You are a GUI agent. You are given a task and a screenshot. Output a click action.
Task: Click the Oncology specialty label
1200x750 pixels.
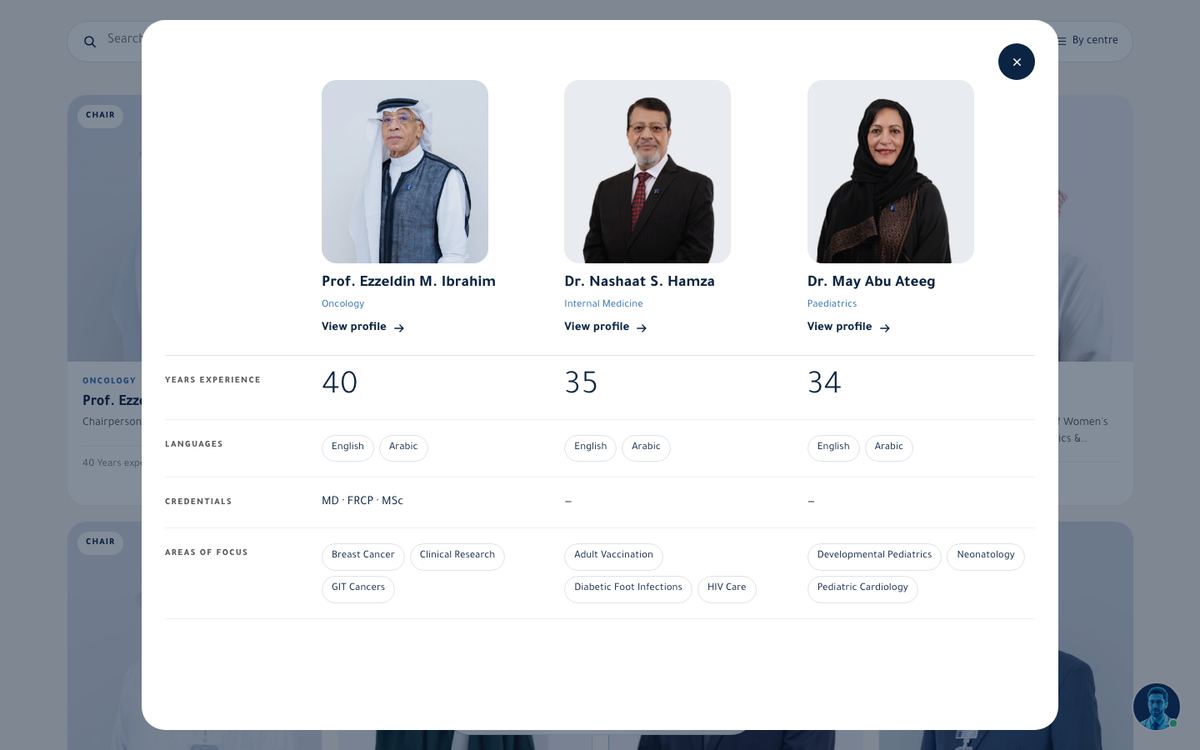click(x=343, y=304)
